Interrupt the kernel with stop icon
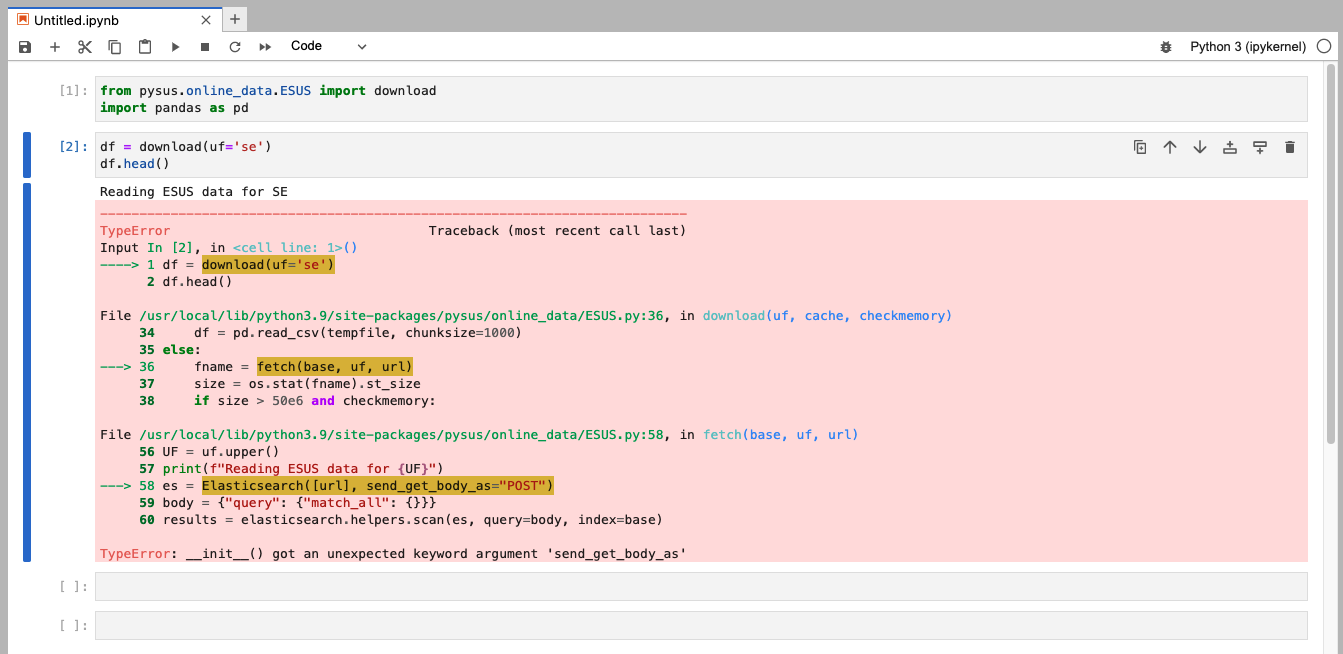The width and height of the screenshot is (1343, 654). (x=204, y=46)
